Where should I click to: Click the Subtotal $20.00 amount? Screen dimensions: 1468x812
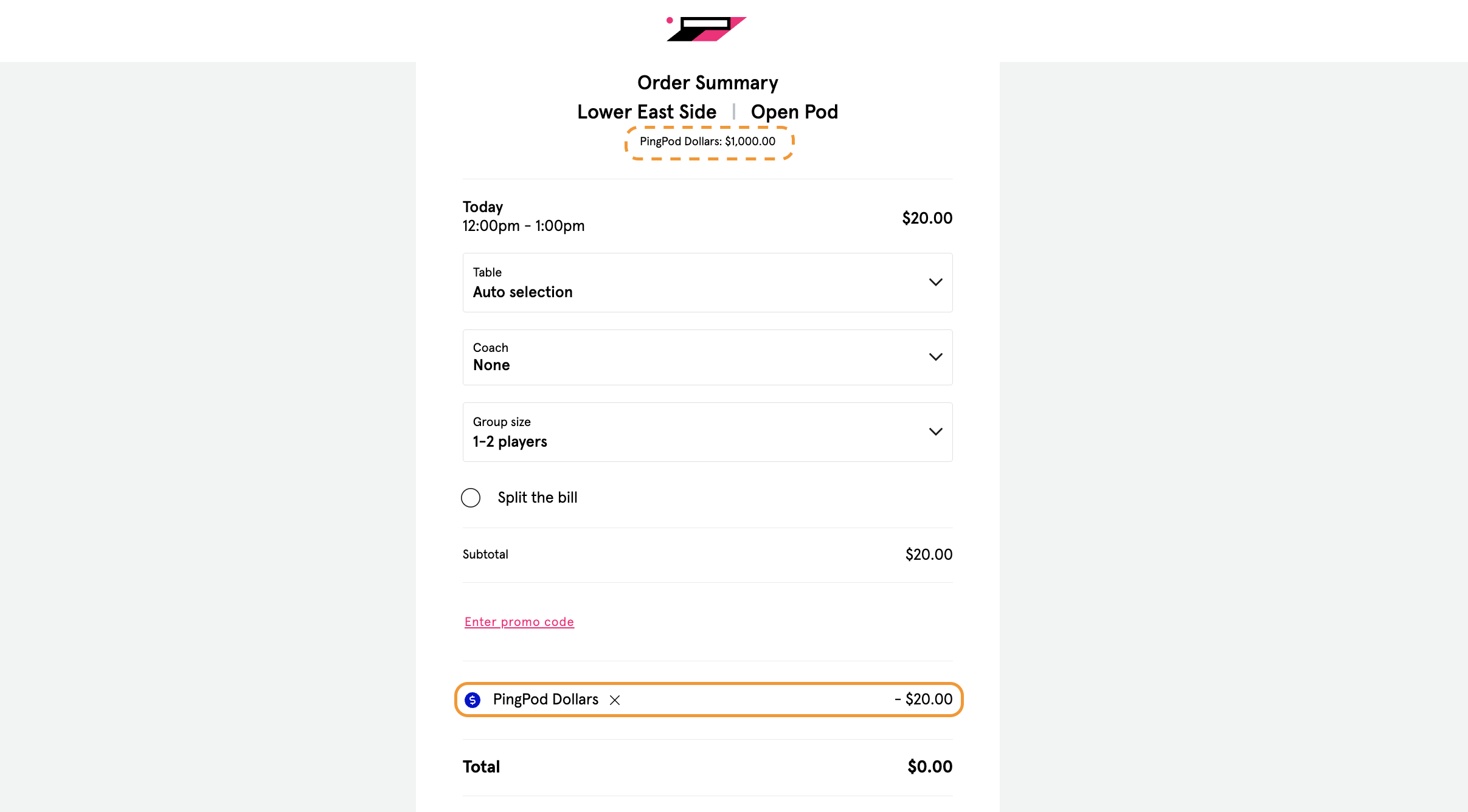coord(929,554)
